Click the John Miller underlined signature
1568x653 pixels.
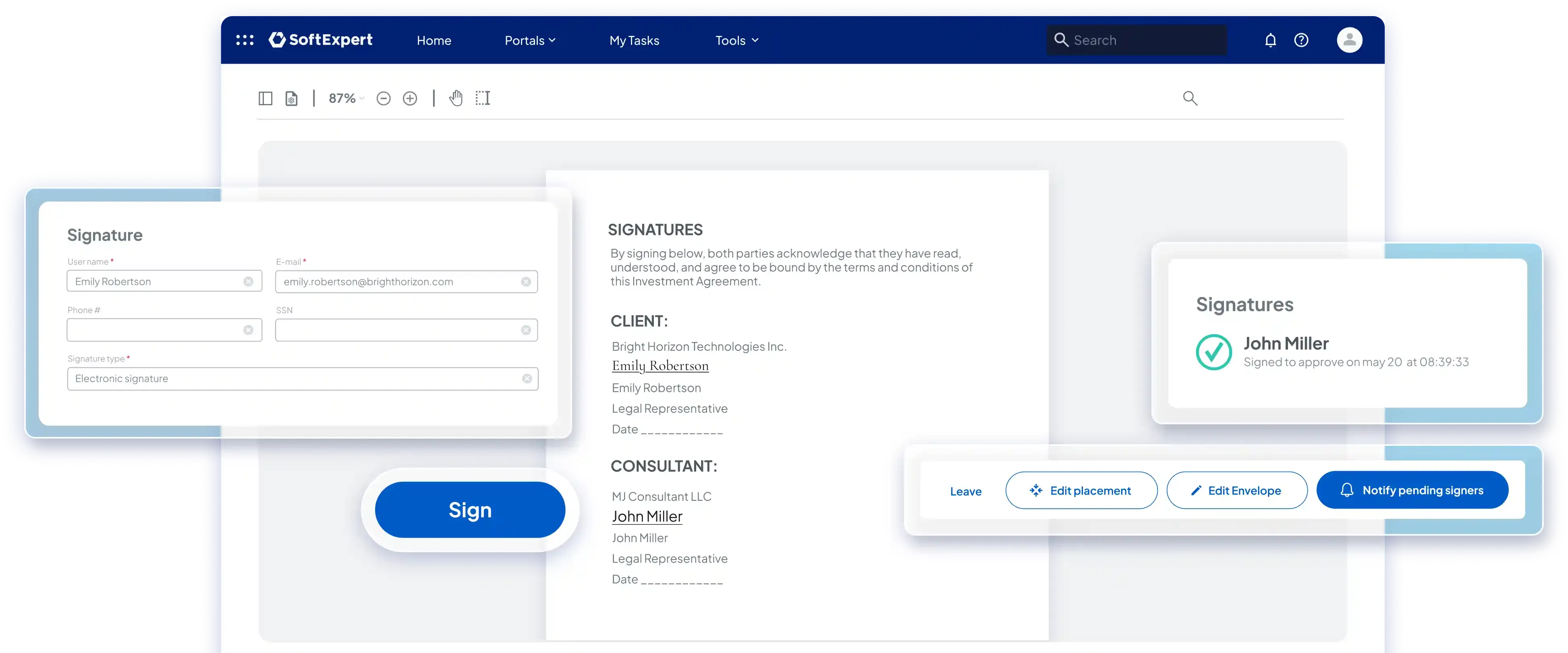[x=647, y=516]
